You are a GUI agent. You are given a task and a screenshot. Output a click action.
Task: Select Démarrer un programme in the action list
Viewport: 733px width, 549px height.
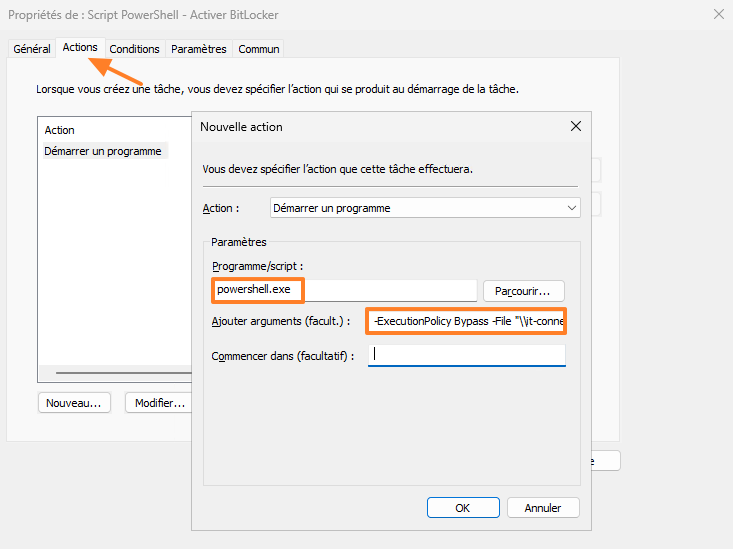click(x=103, y=151)
